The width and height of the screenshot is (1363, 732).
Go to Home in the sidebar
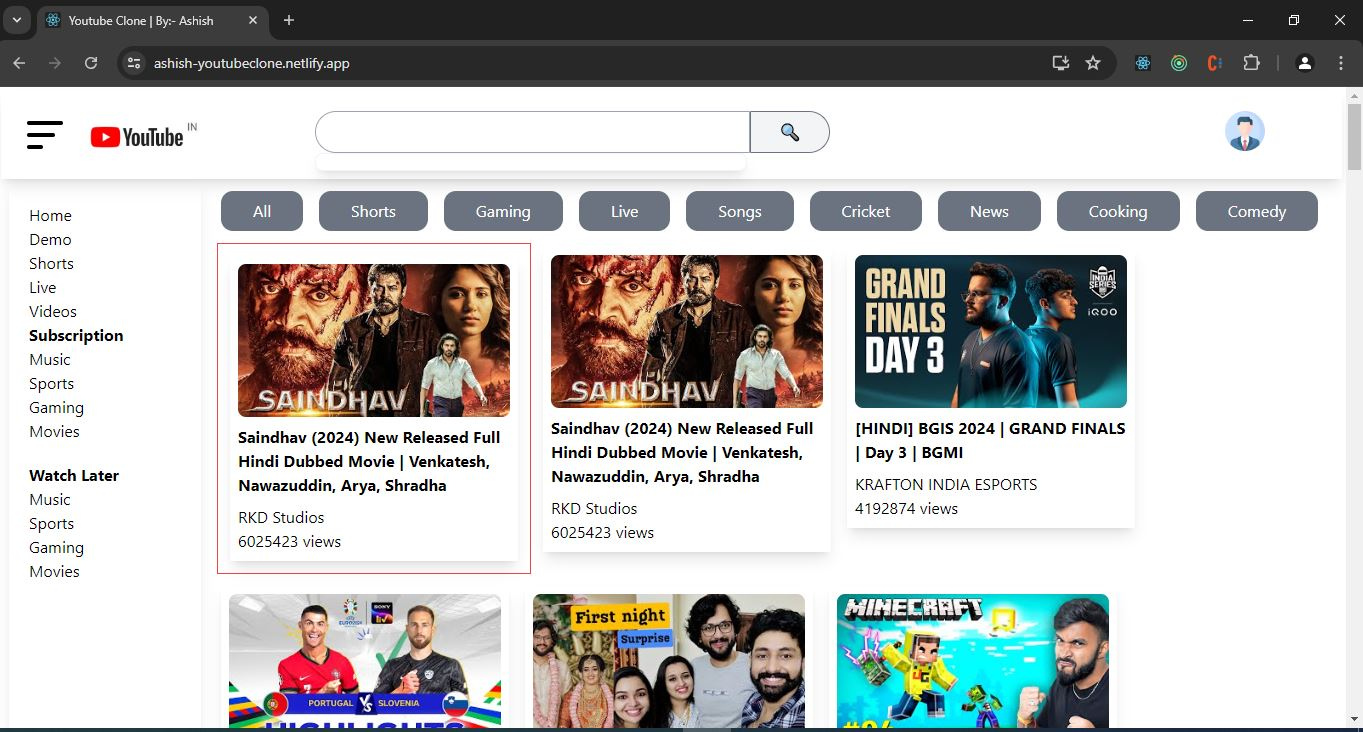(x=50, y=215)
